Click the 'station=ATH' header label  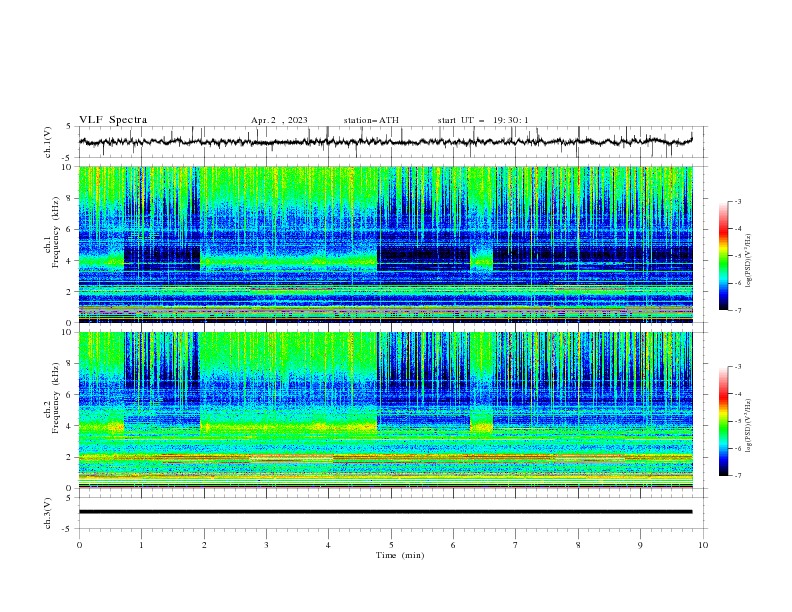pos(371,120)
